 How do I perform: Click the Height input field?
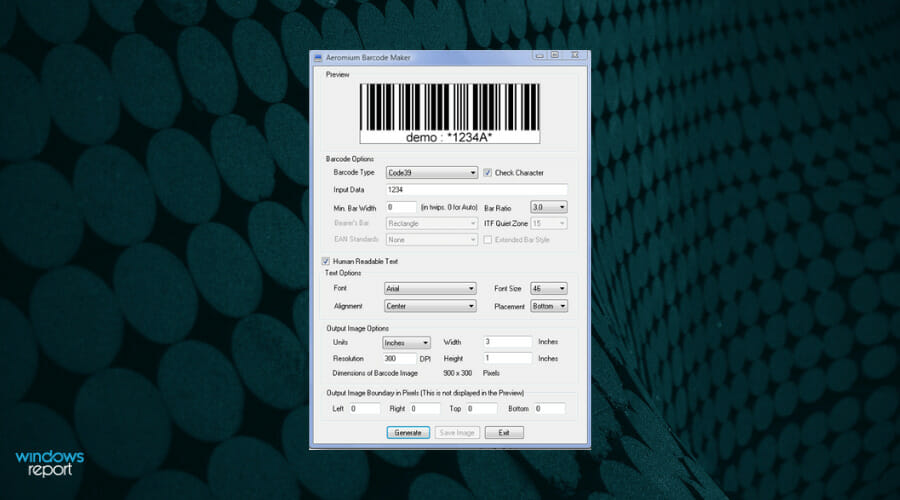(x=507, y=358)
